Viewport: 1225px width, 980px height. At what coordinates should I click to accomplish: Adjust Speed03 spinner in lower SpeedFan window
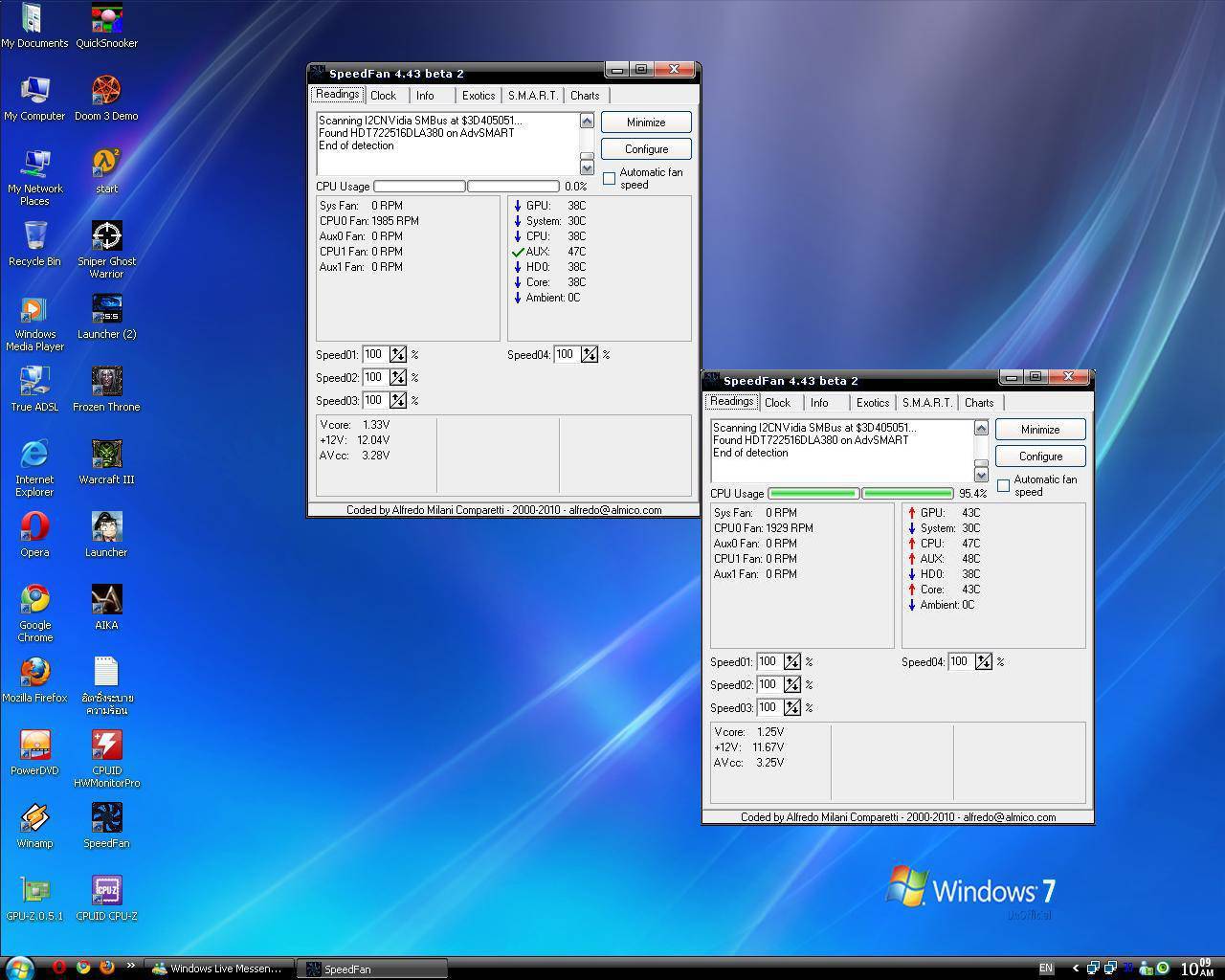click(x=792, y=707)
